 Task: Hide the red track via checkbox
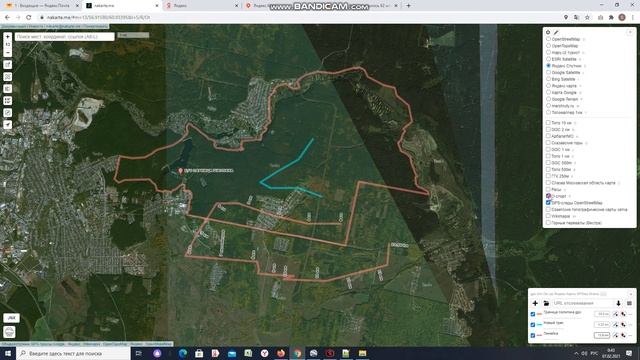(x=533, y=336)
